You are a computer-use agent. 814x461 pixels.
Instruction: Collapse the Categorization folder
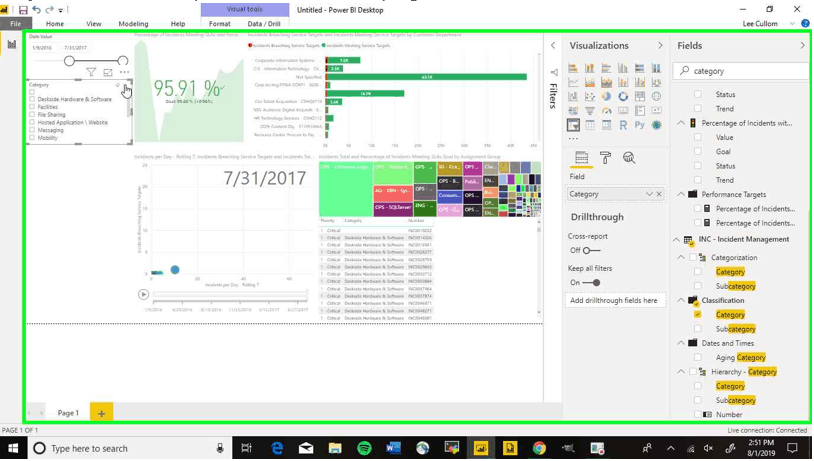coord(681,257)
